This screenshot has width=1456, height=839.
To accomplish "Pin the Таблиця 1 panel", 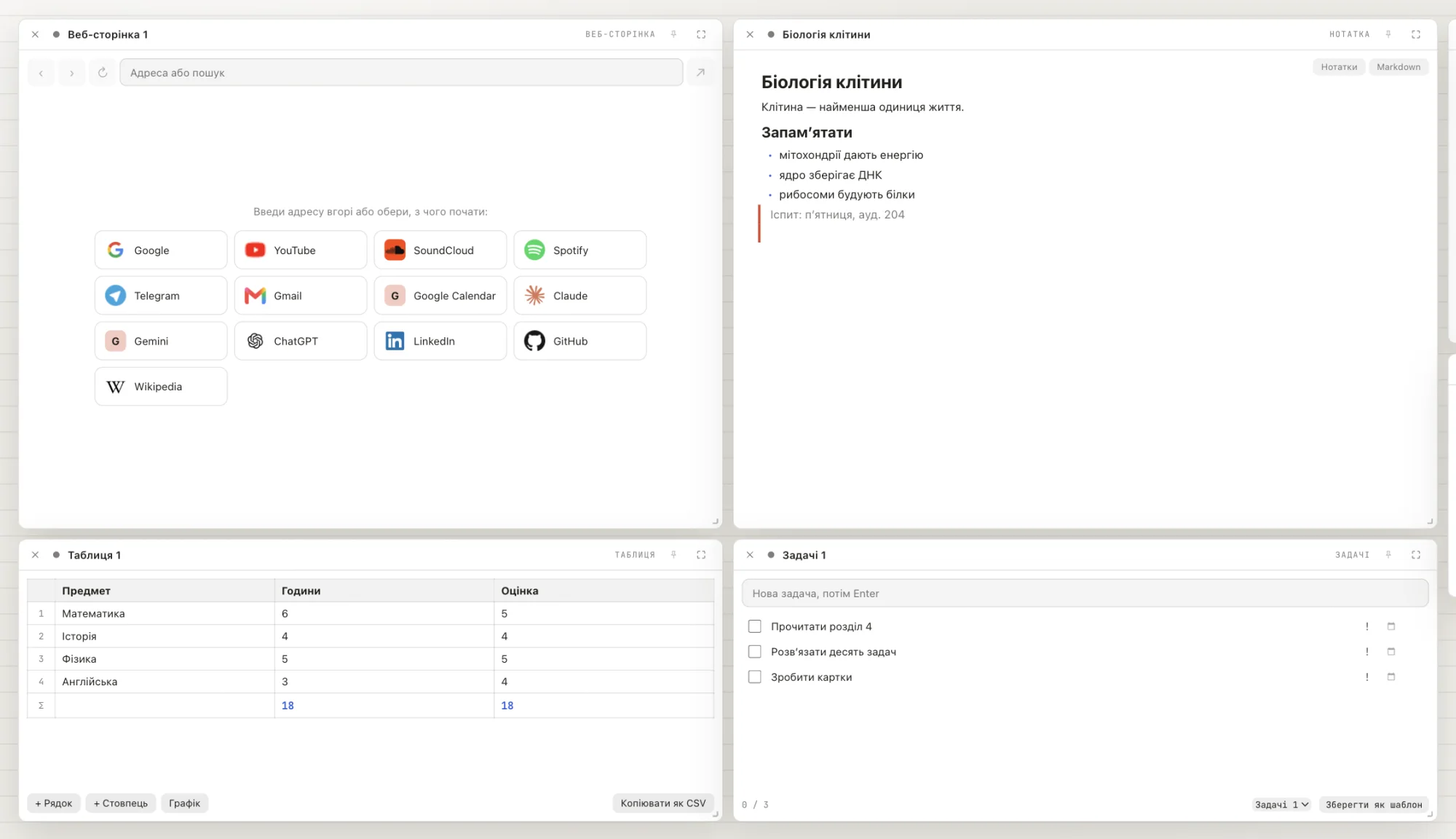I will click(674, 555).
